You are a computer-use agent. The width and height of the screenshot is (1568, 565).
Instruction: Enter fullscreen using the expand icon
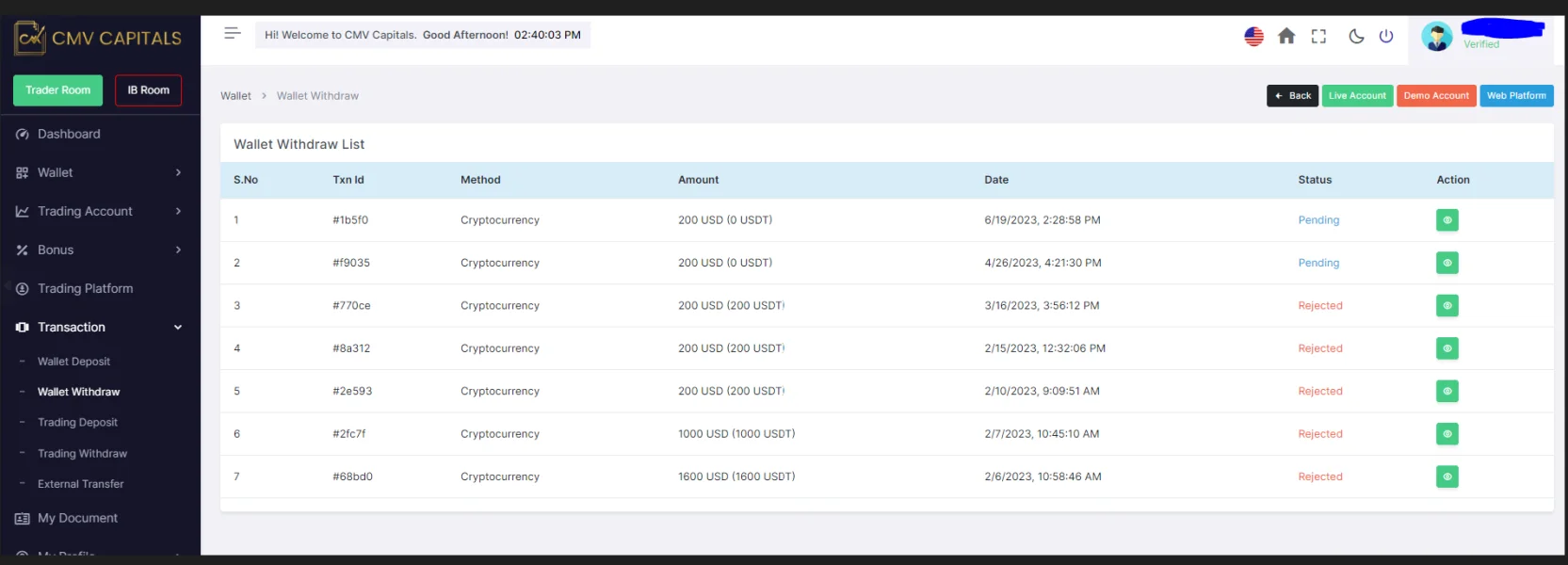click(x=1318, y=37)
